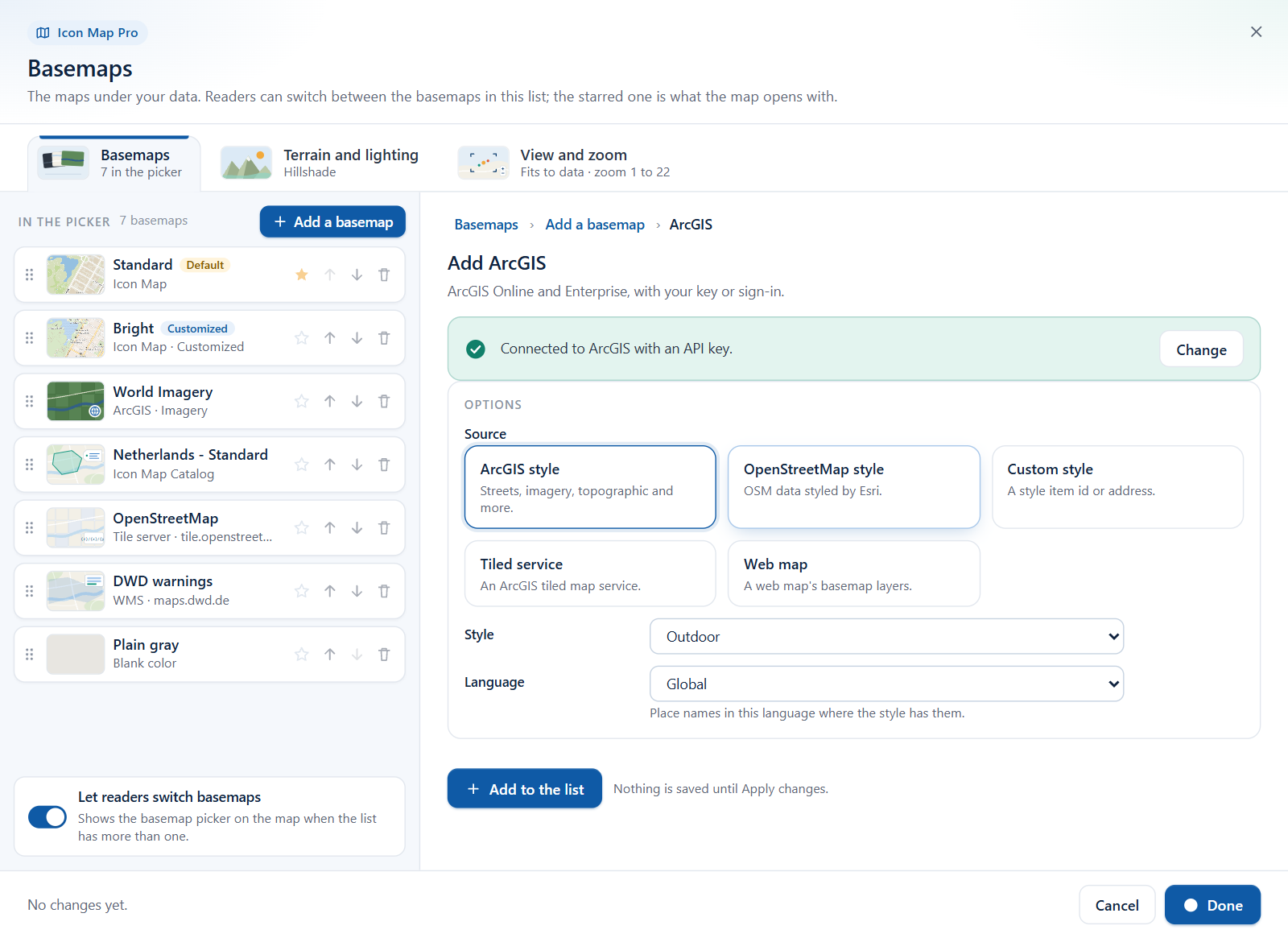
Task: Select the World Imagery thumbnail
Action: point(76,401)
